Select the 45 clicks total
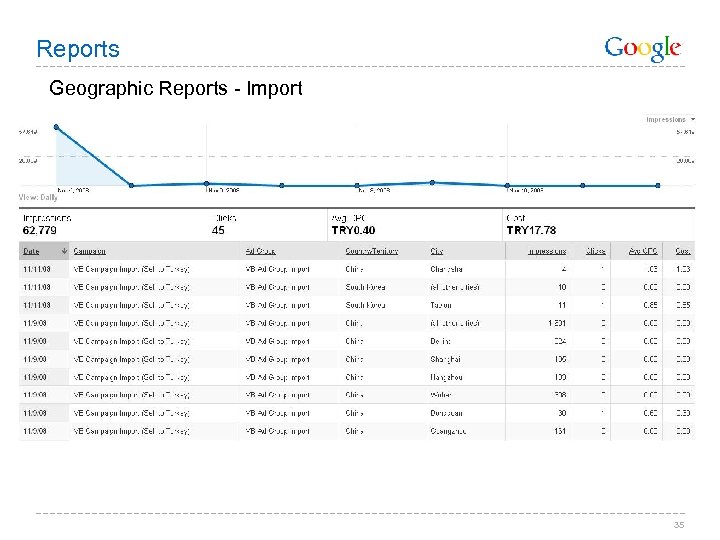The width and height of the screenshot is (720, 540). click(x=218, y=230)
